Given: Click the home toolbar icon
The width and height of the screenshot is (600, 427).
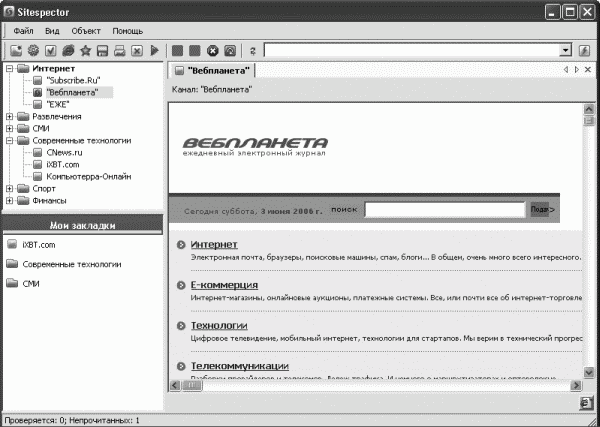Looking at the screenshot, I should [230, 51].
